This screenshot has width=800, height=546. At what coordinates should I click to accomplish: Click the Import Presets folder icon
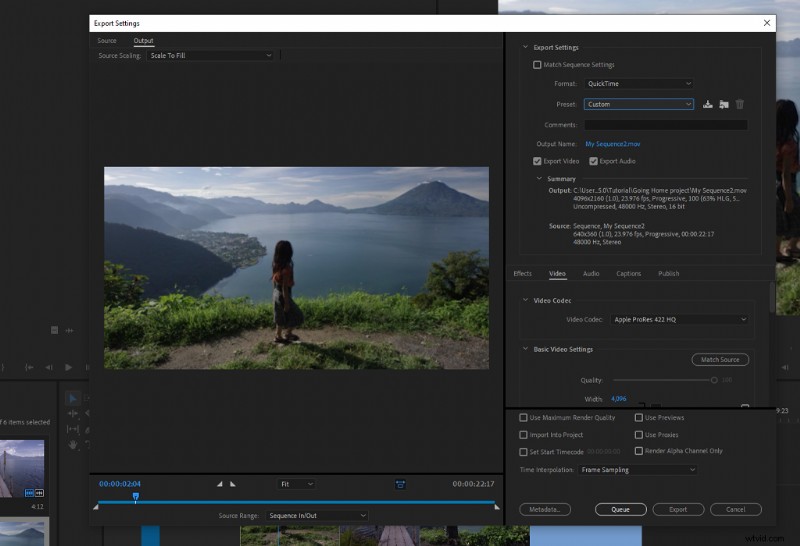coord(723,104)
